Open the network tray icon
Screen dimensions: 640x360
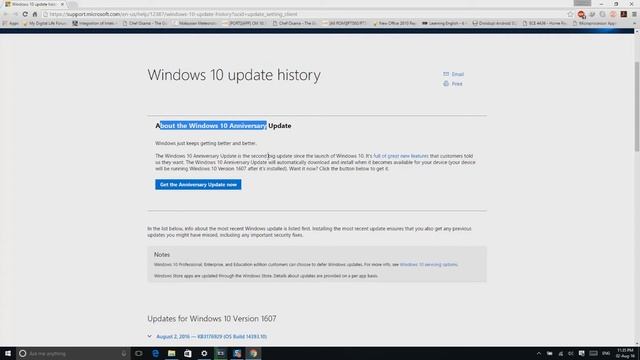pyautogui.click(x=560, y=353)
